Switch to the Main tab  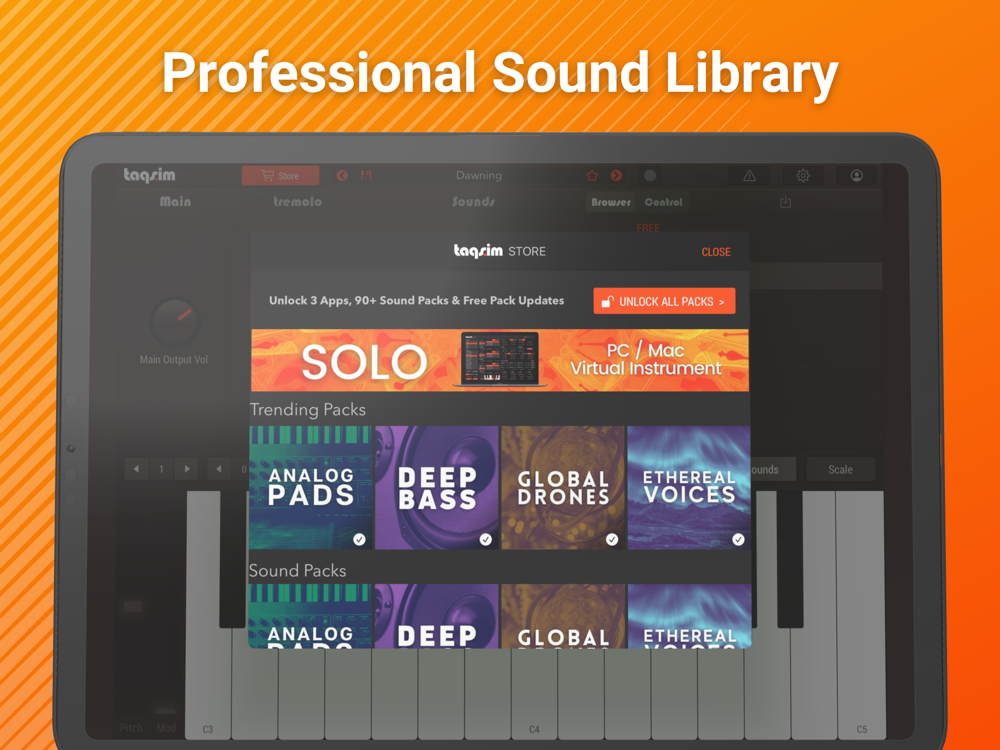coord(175,202)
